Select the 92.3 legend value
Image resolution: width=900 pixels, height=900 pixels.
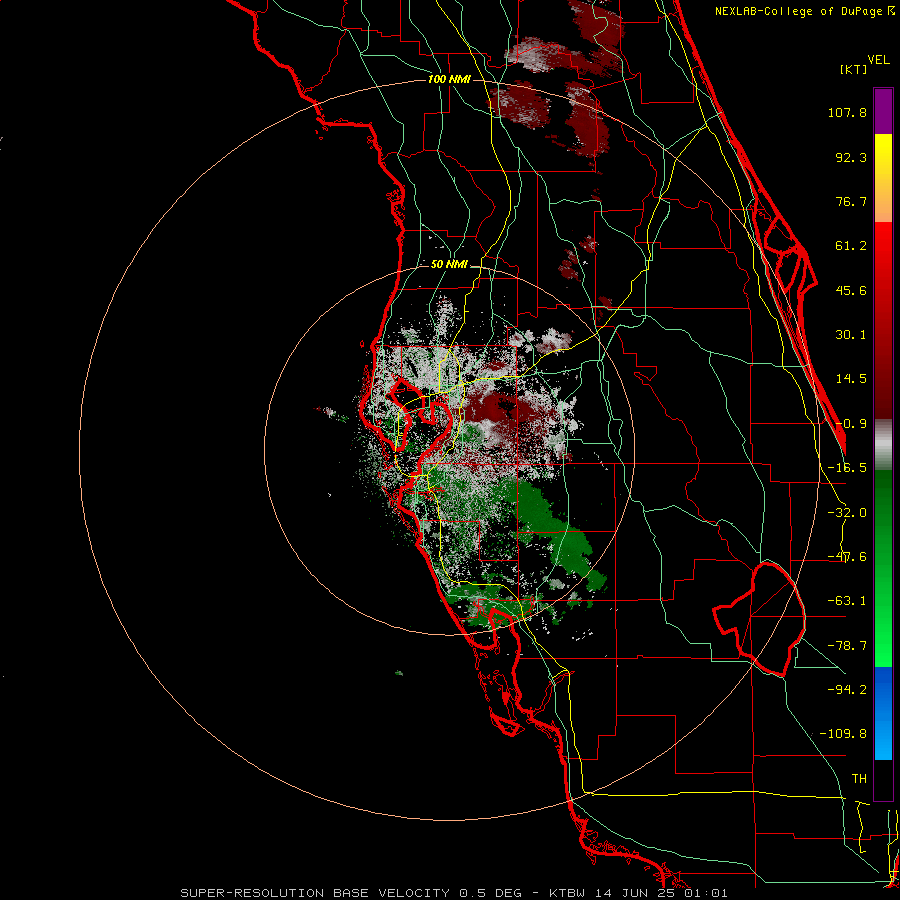point(851,157)
